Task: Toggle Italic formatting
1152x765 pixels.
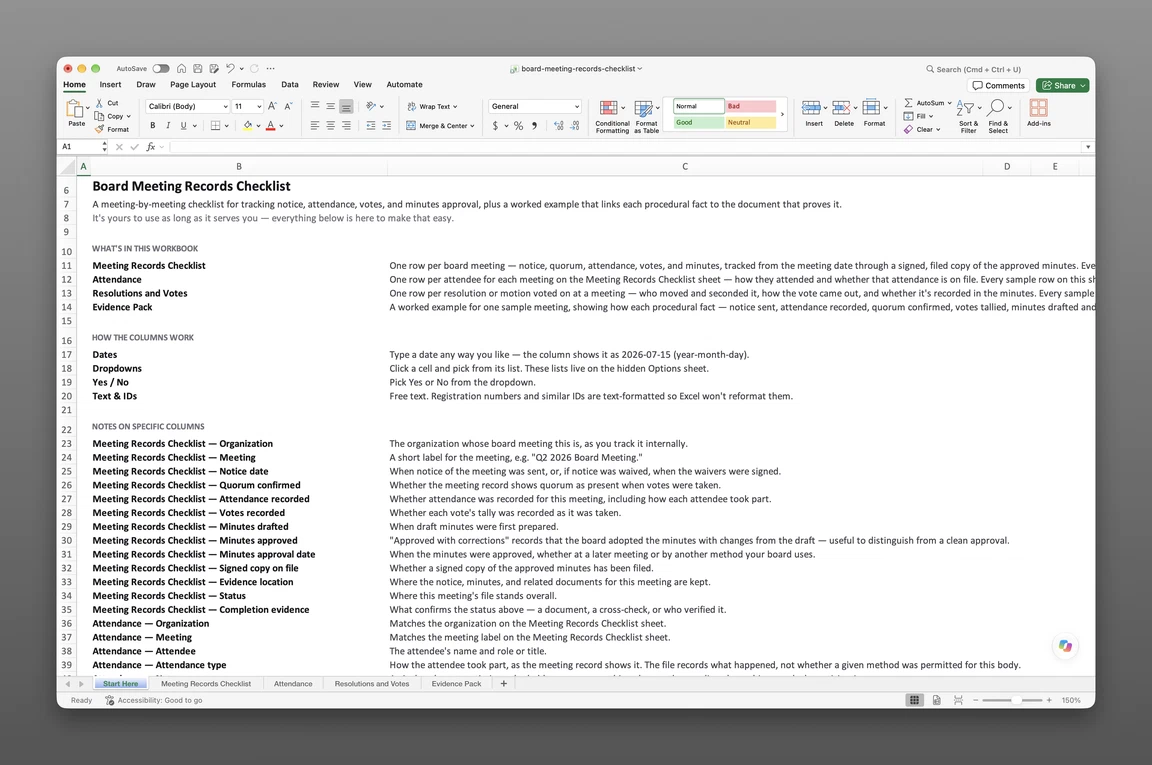Action: [168, 126]
